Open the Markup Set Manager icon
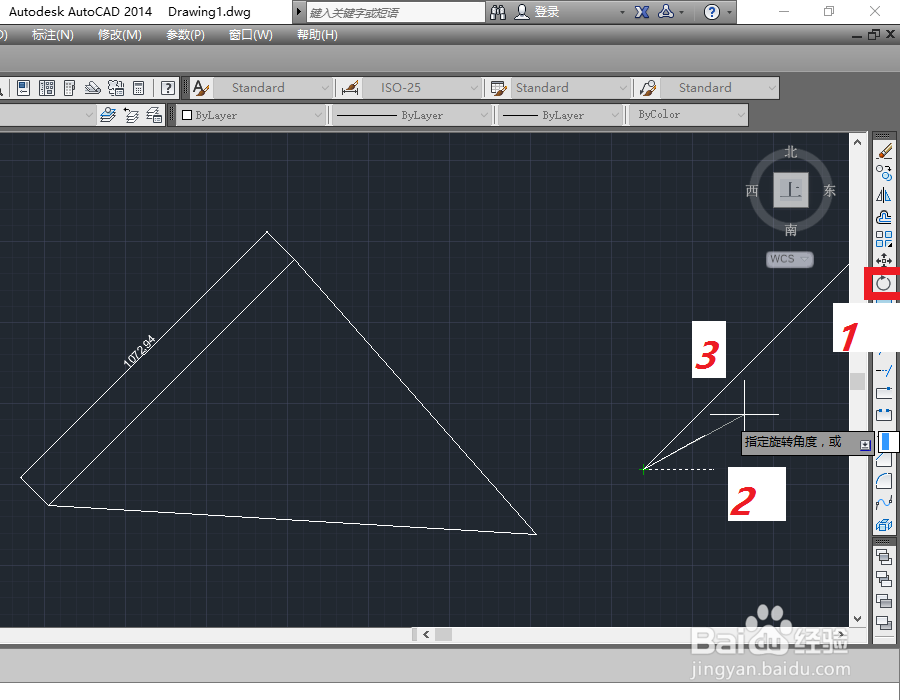 click(x=116, y=88)
